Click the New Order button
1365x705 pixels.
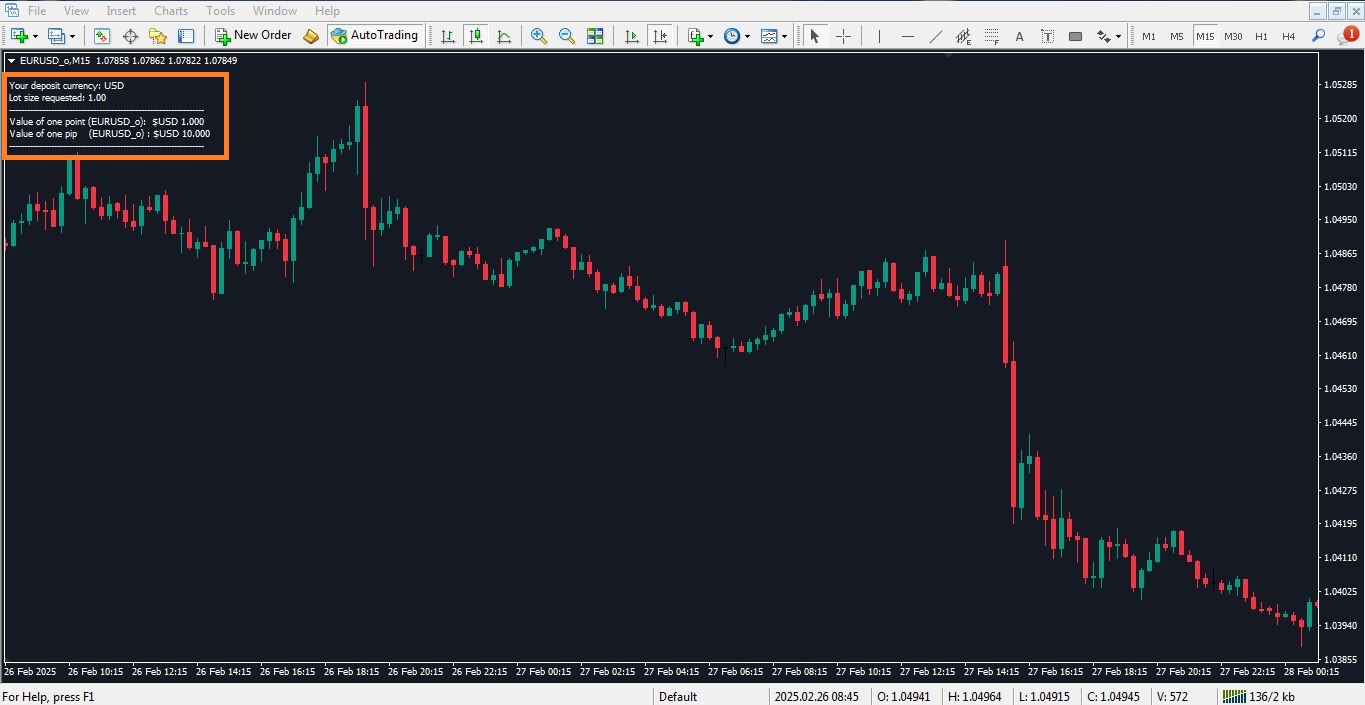(x=252, y=36)
